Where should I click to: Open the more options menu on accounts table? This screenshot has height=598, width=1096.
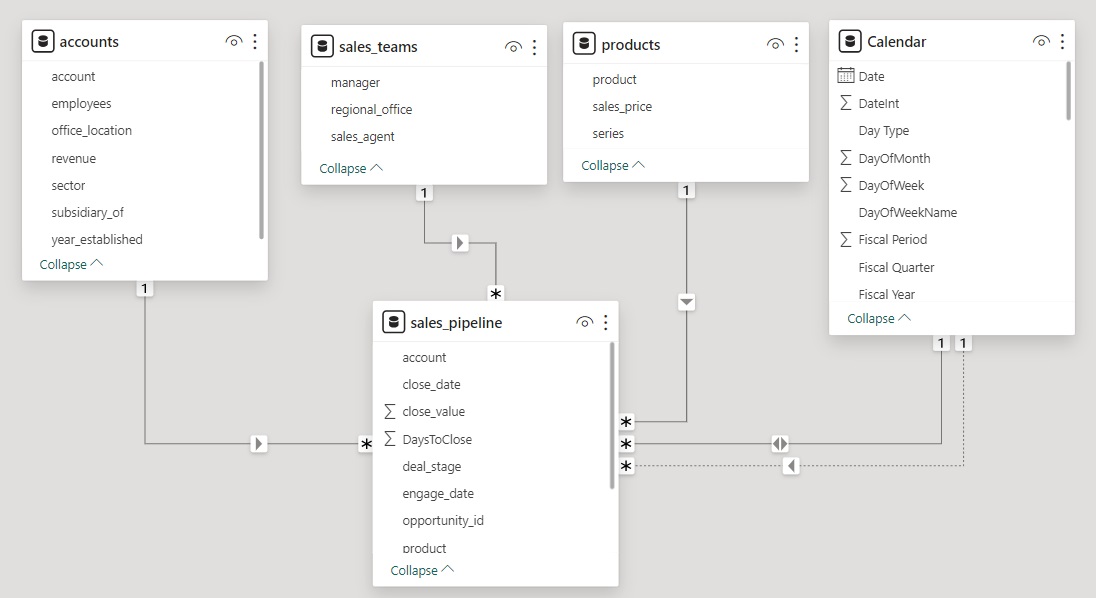coord(254,41)
